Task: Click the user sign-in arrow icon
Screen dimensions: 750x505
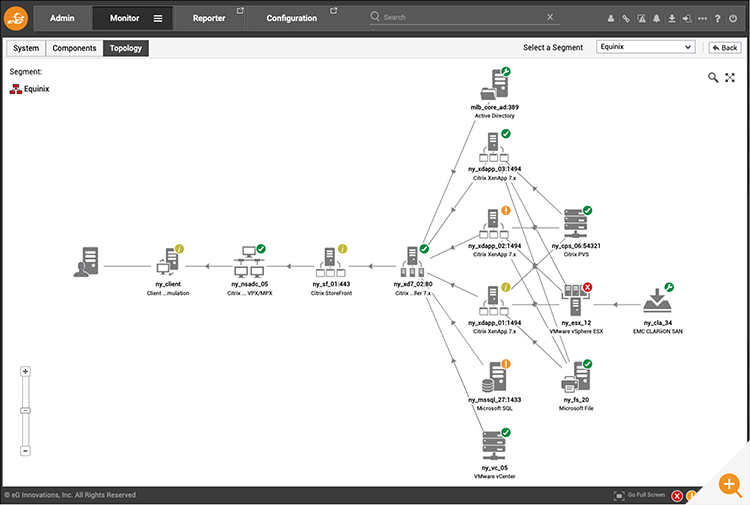Action: (687, 18)
